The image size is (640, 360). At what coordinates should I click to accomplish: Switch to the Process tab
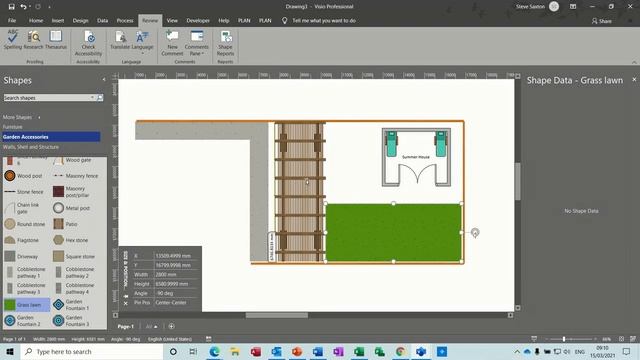(125, 20)
